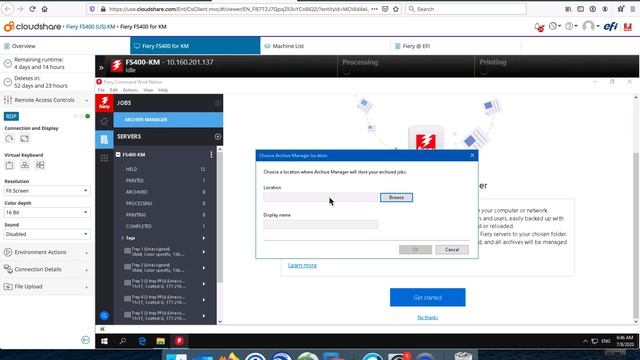640x360 pixels.
Task: Click the browser home button
Action: coord(44,9)
